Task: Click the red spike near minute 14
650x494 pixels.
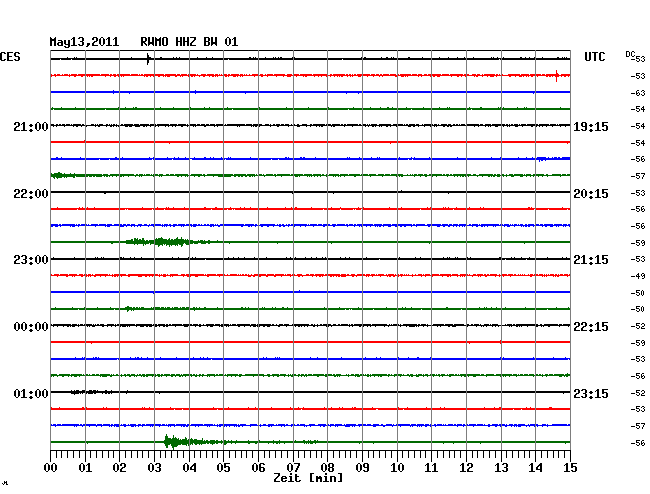Action: point(556,75)
